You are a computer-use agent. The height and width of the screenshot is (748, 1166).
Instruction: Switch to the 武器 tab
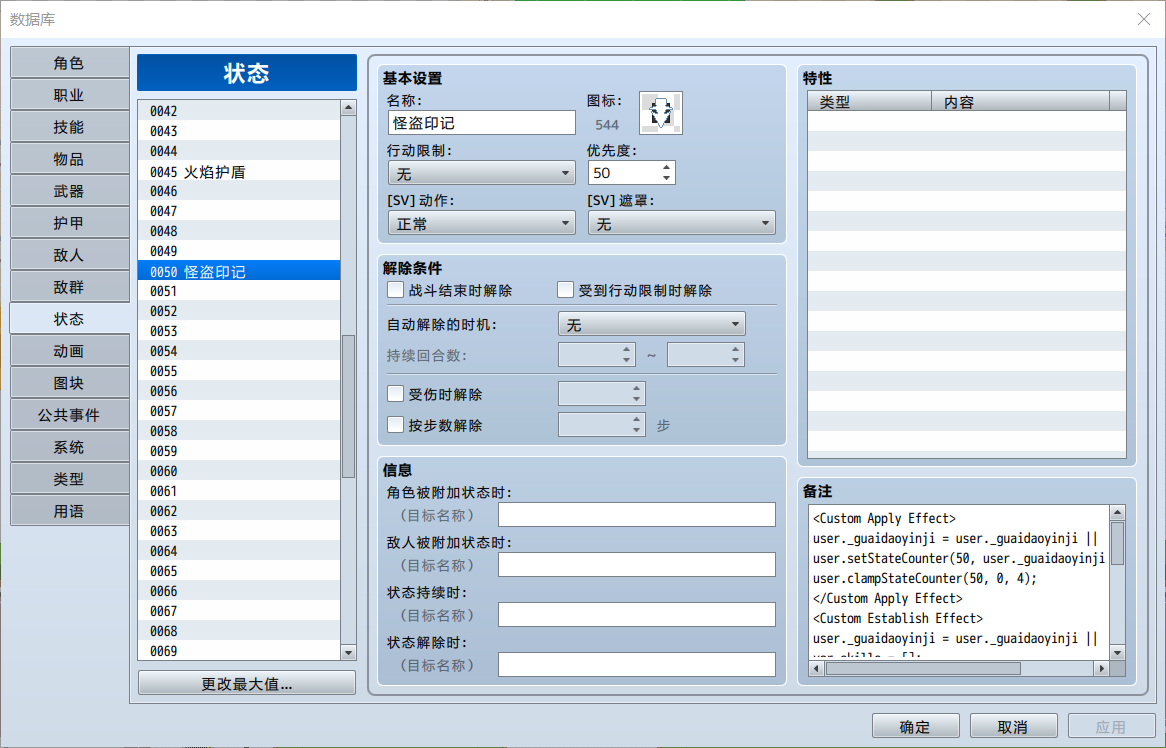69,191
